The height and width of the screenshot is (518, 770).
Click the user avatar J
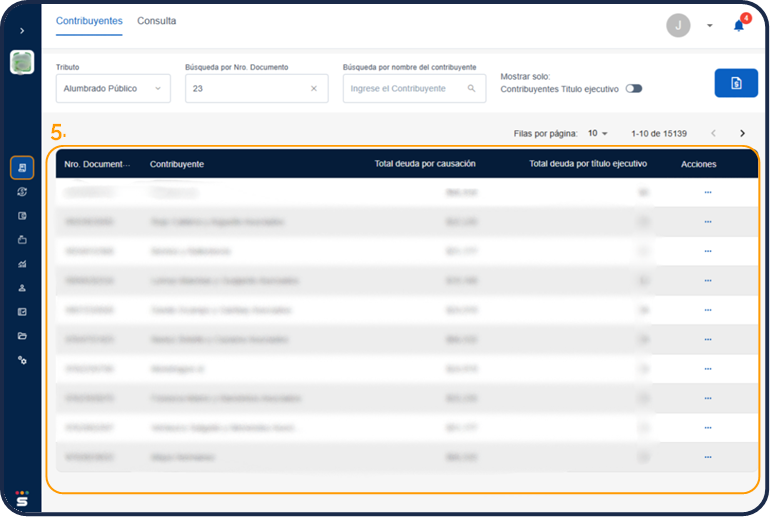pyautogui.click(x=678, y=26)
